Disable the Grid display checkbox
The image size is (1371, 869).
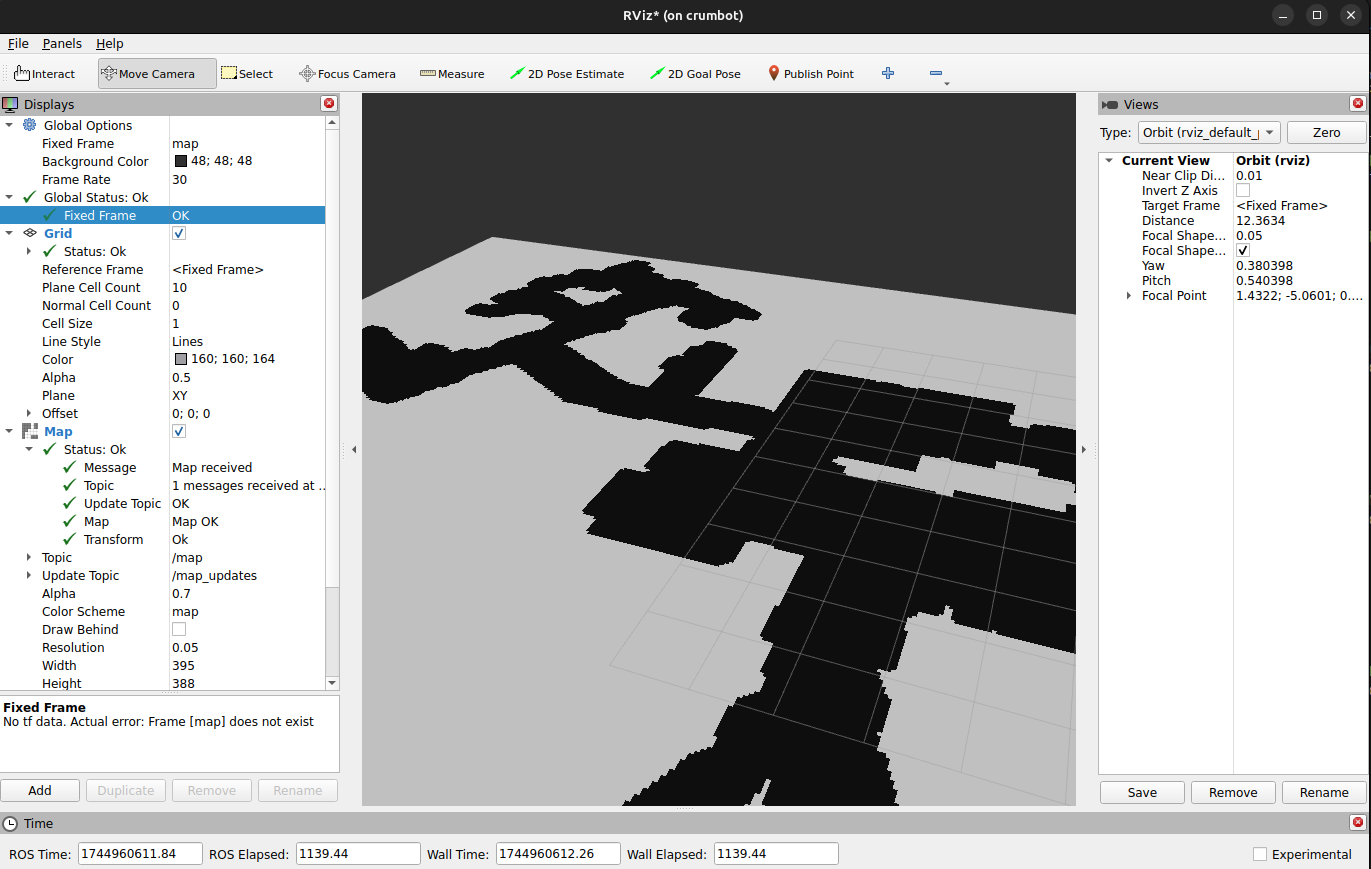pyautogui.click(x=178, y=233)
